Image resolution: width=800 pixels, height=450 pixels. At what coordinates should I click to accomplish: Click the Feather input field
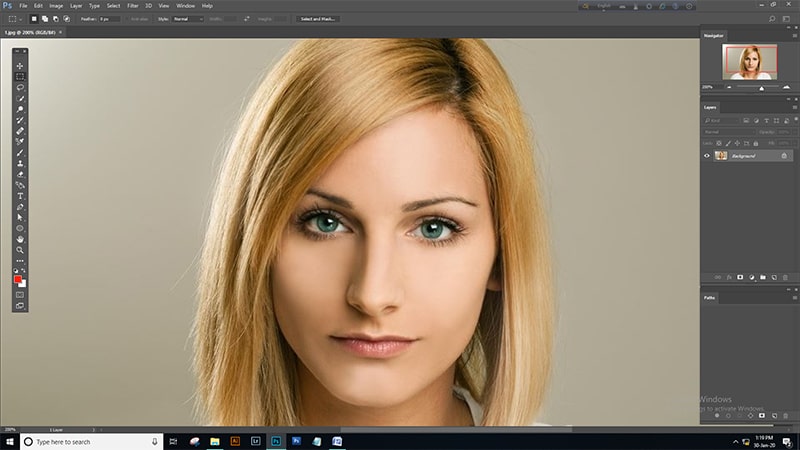pos(109,19)
